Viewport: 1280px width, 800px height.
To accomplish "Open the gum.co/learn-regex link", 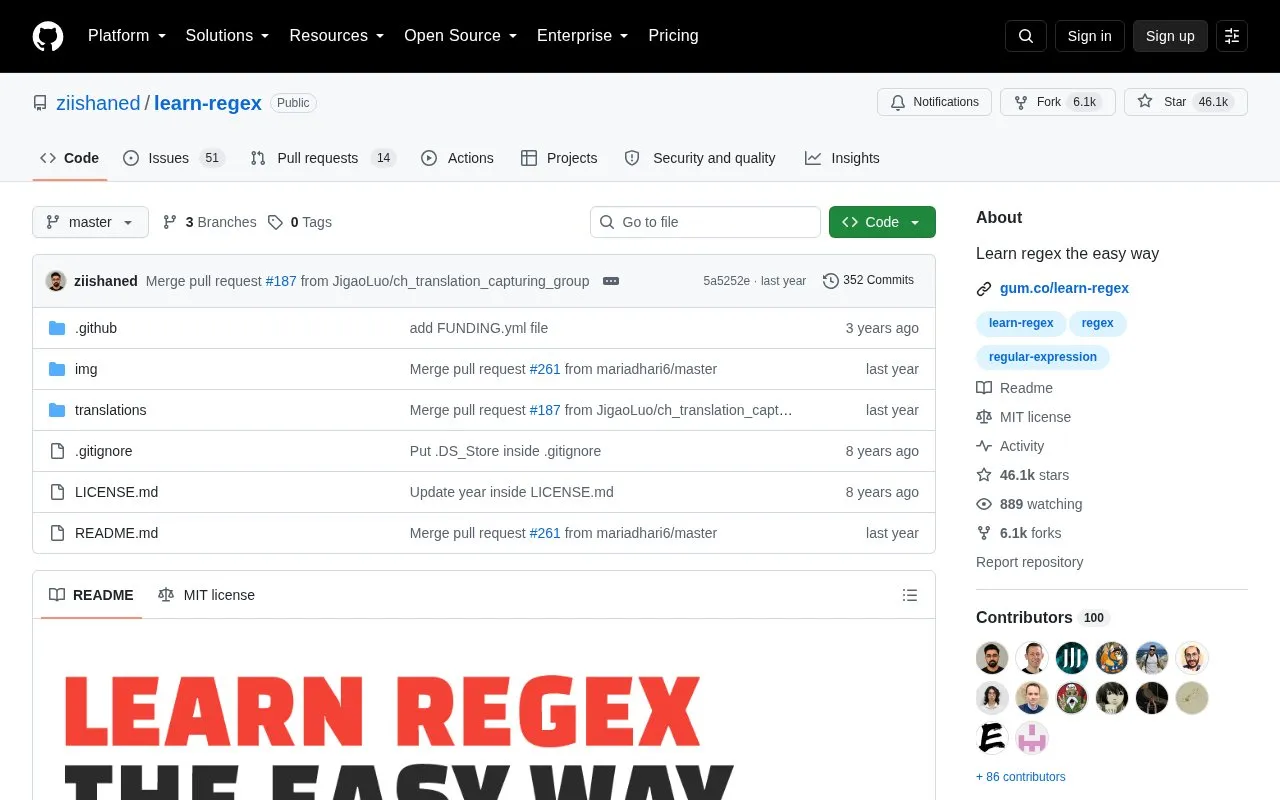I will click(1064, 288).
